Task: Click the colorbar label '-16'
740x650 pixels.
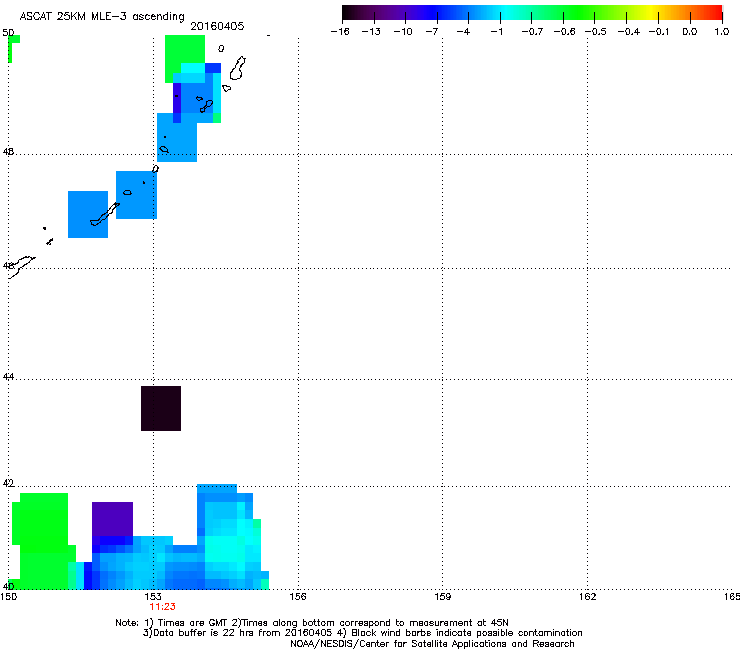Action: tap(340, 32)
